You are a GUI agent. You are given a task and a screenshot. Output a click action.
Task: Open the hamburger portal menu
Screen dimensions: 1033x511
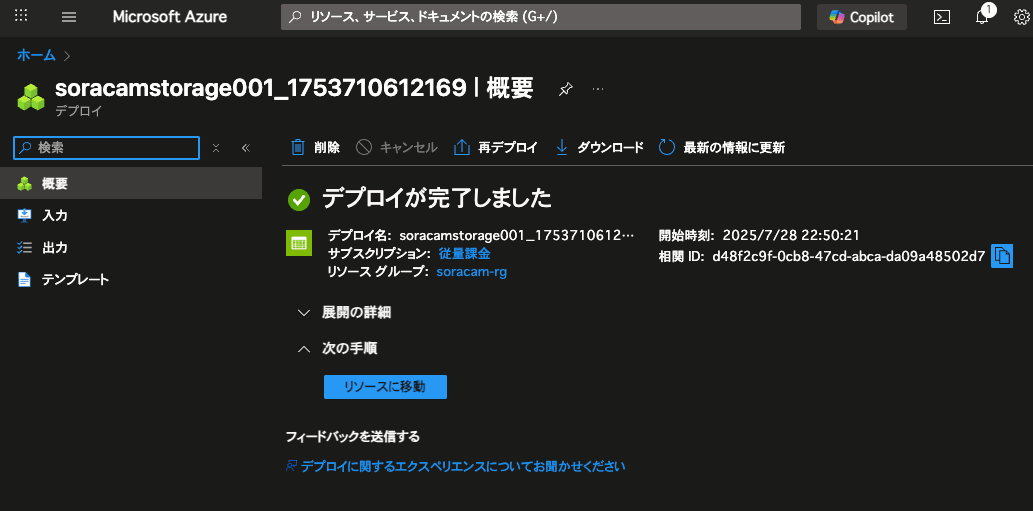[69, 17]
